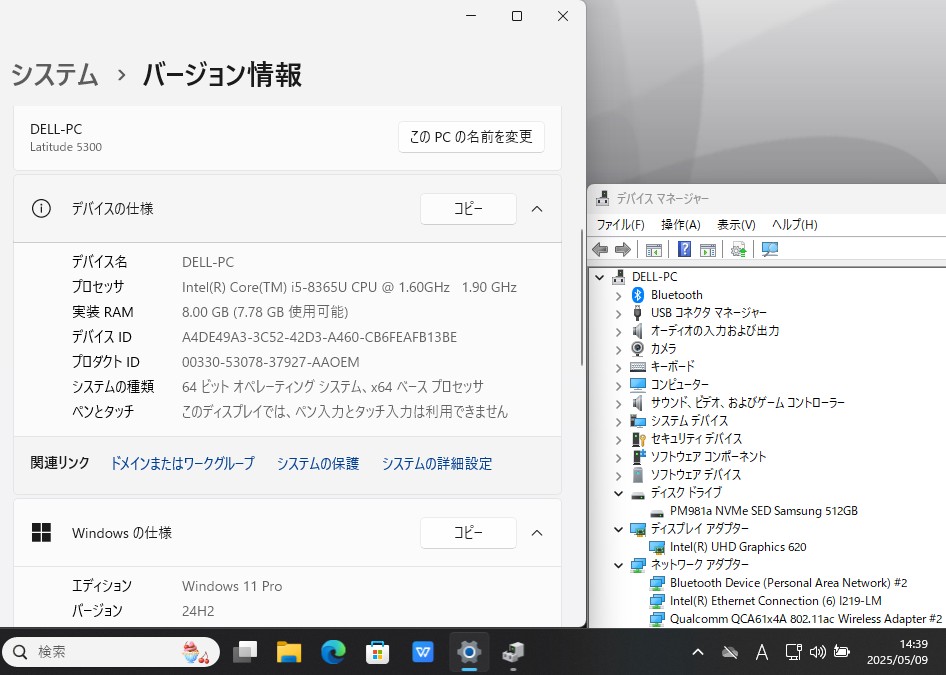Open Help via the blue question mark icon
946x675 pixels.
(x=684, y=249)
